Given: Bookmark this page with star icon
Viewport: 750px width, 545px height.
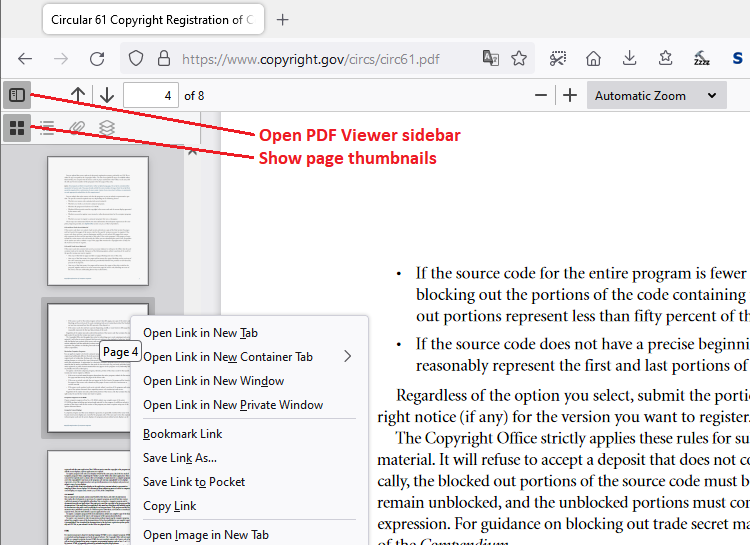Looking at the screenshot, I should click(519, 59).
